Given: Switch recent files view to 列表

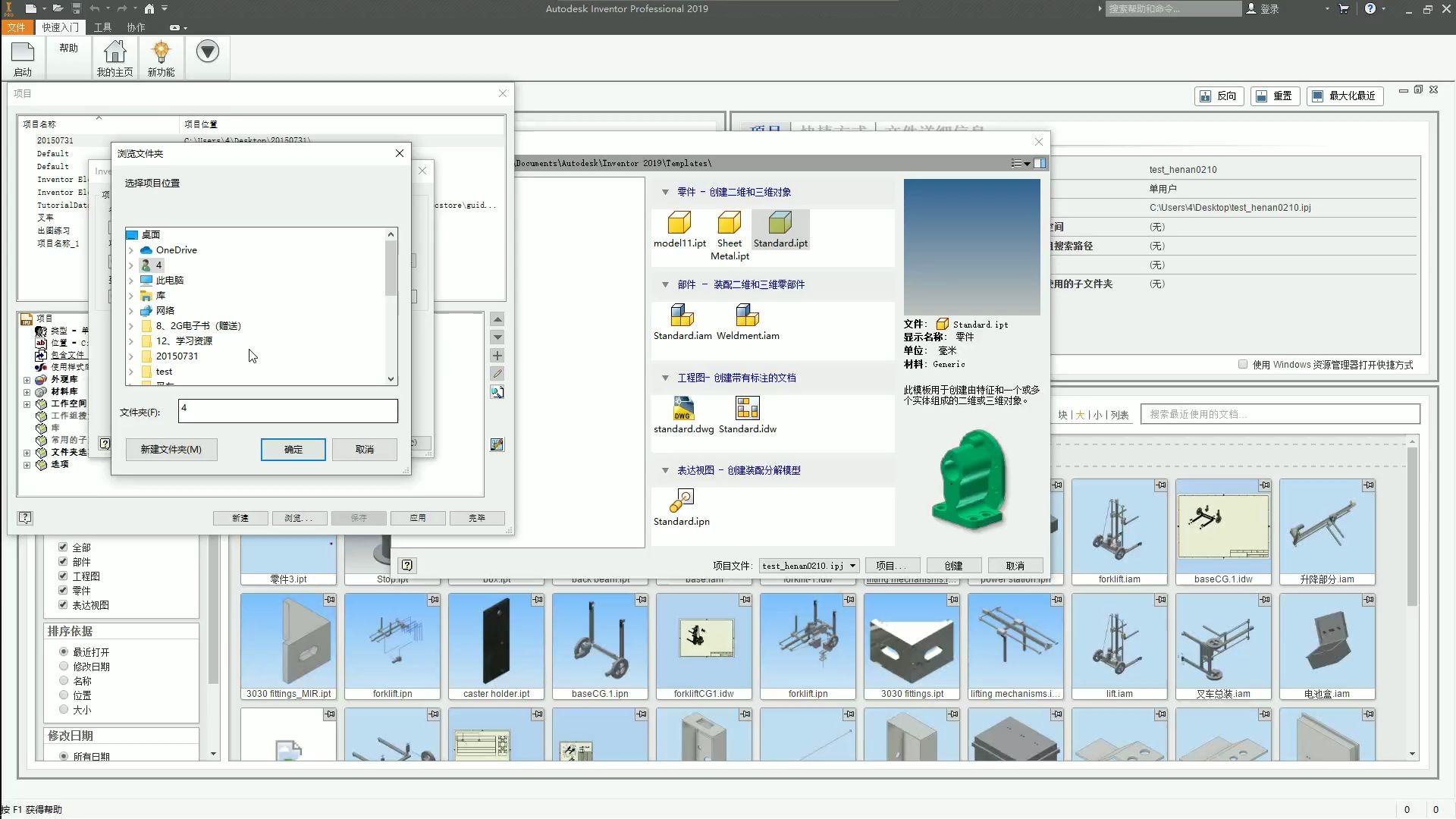Looking at the screenshot, I should pyautogui.click(x=1119, y=415).
